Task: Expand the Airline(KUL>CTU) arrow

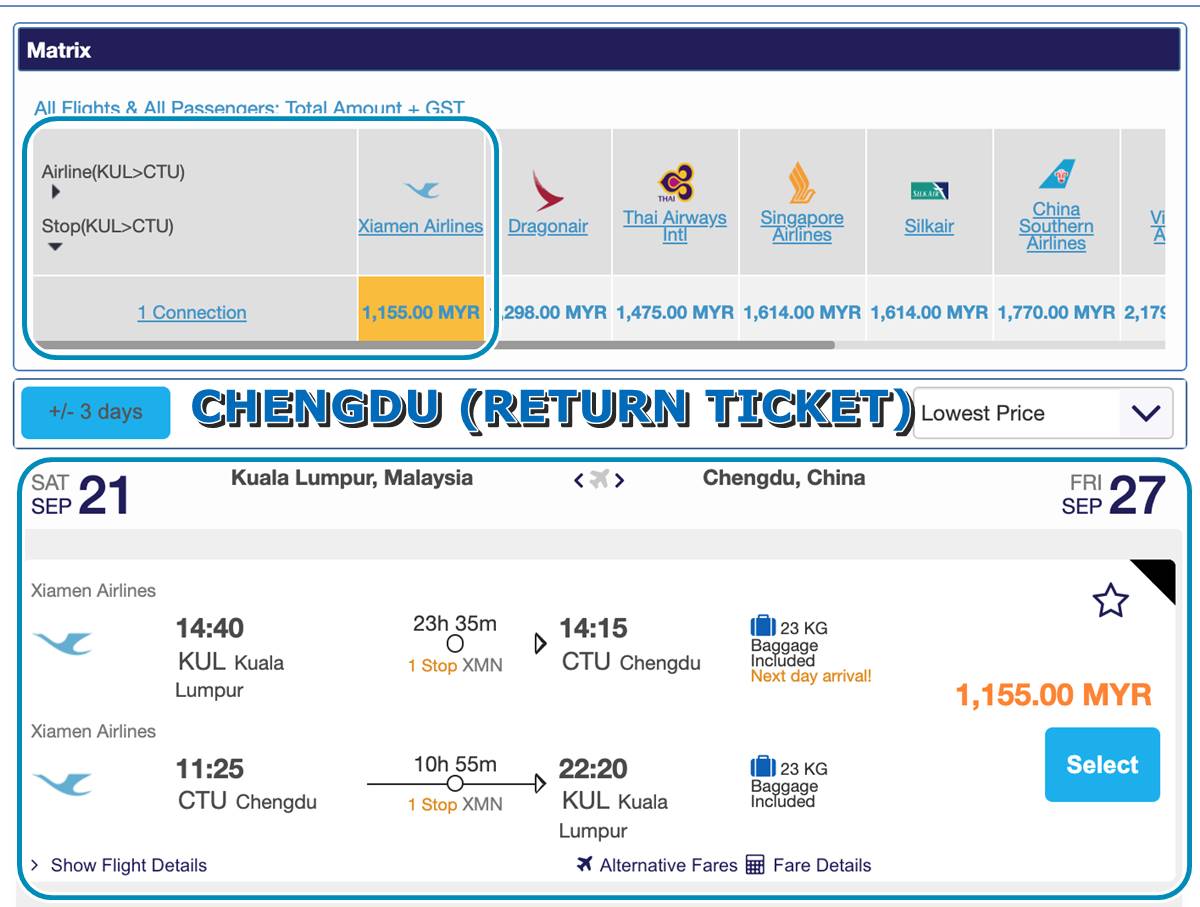Action: pyautogui.click(x=56, y=192)
